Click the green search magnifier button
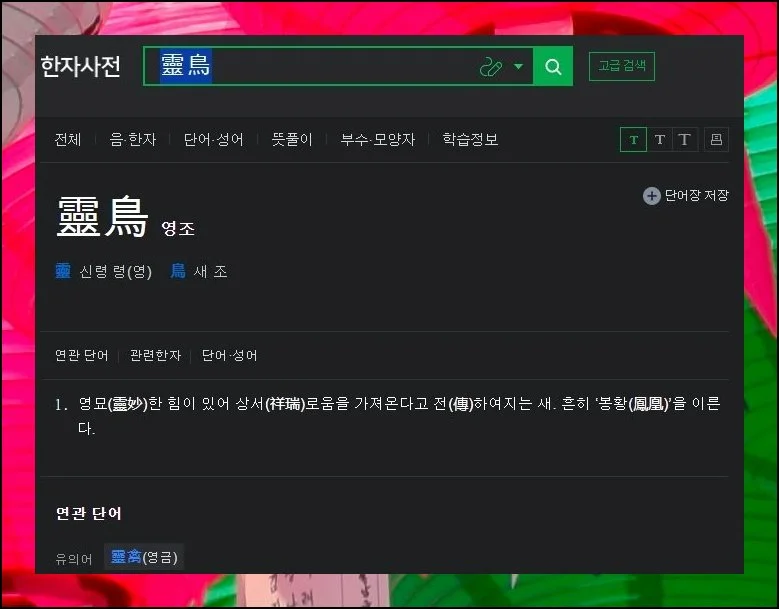This screenshot has height=609, width=779. (x=552, y=66)
